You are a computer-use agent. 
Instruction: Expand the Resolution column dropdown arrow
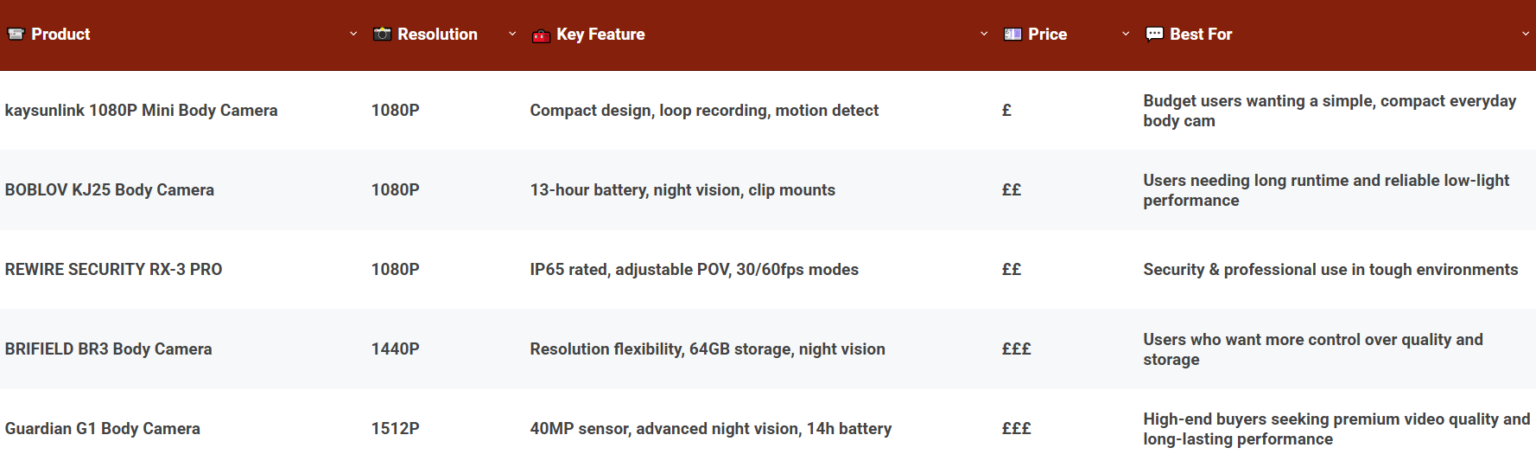click(x=512, y=34)
